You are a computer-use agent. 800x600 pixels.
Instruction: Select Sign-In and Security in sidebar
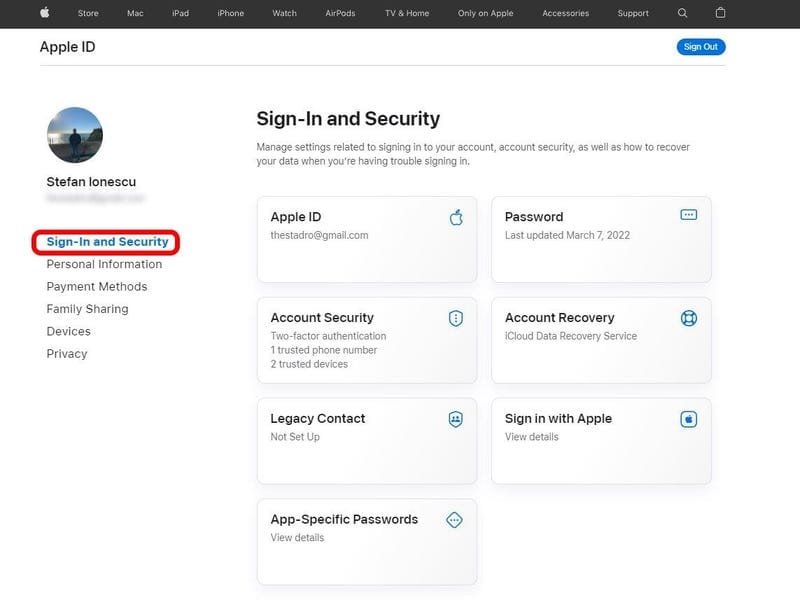pyautogui.click(x=107, y=242)
